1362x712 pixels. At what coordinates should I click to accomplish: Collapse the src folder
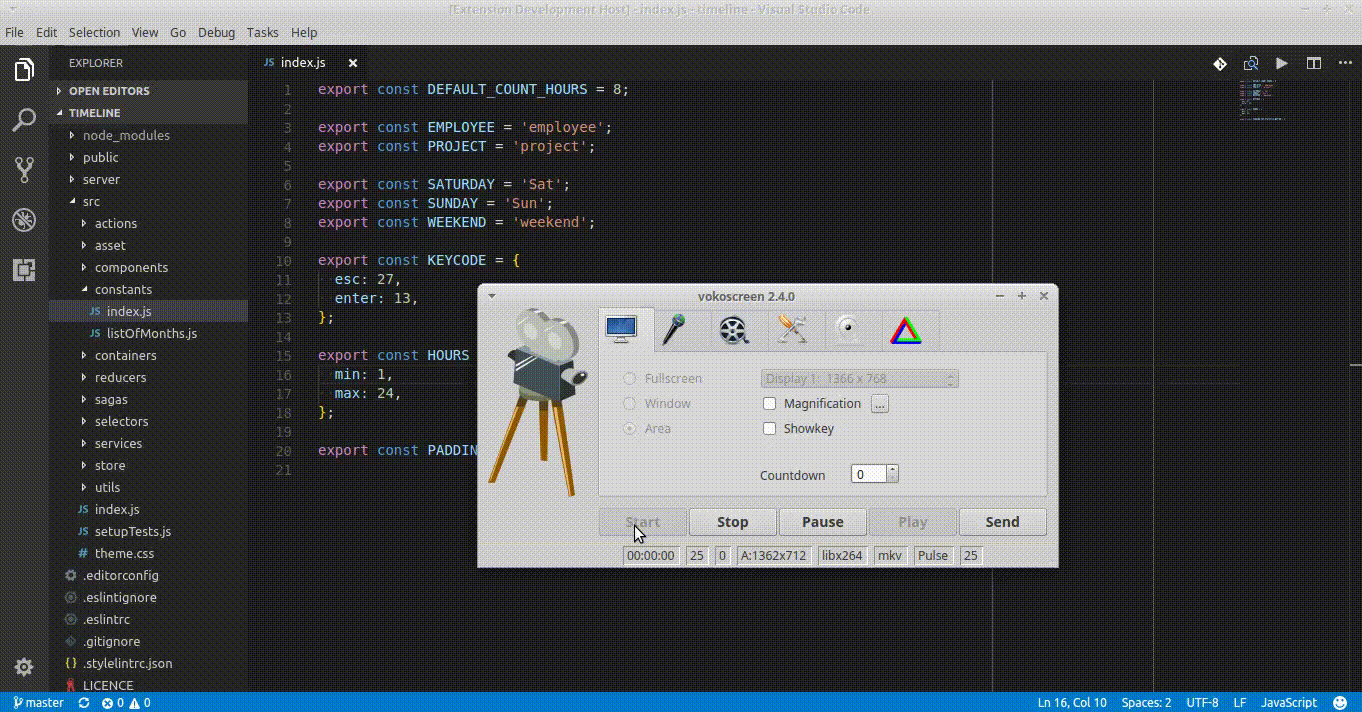click(x=91, y=201)
